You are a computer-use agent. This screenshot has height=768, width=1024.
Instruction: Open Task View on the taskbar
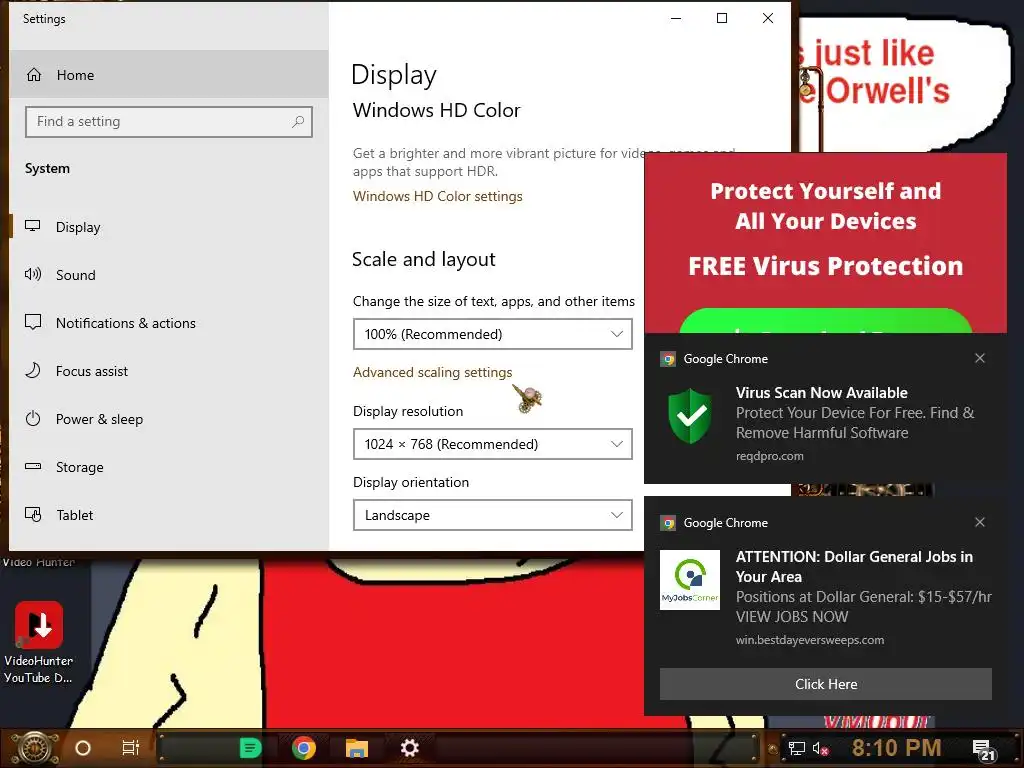click(x=131, y=748)
